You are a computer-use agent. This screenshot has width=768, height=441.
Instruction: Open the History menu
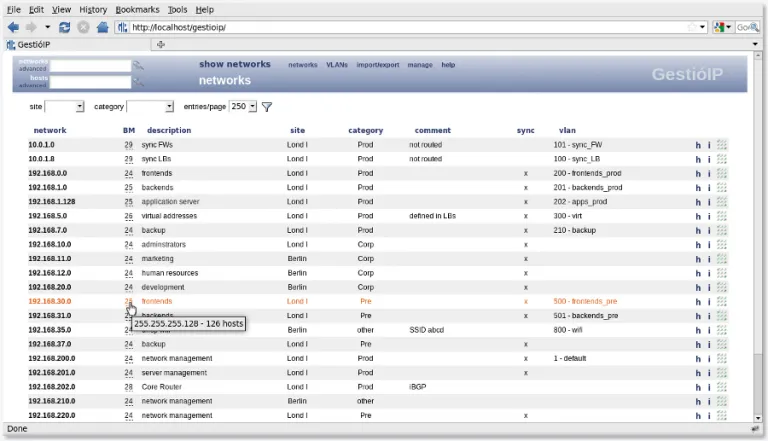pyautogui.click(x=93, y=9)
